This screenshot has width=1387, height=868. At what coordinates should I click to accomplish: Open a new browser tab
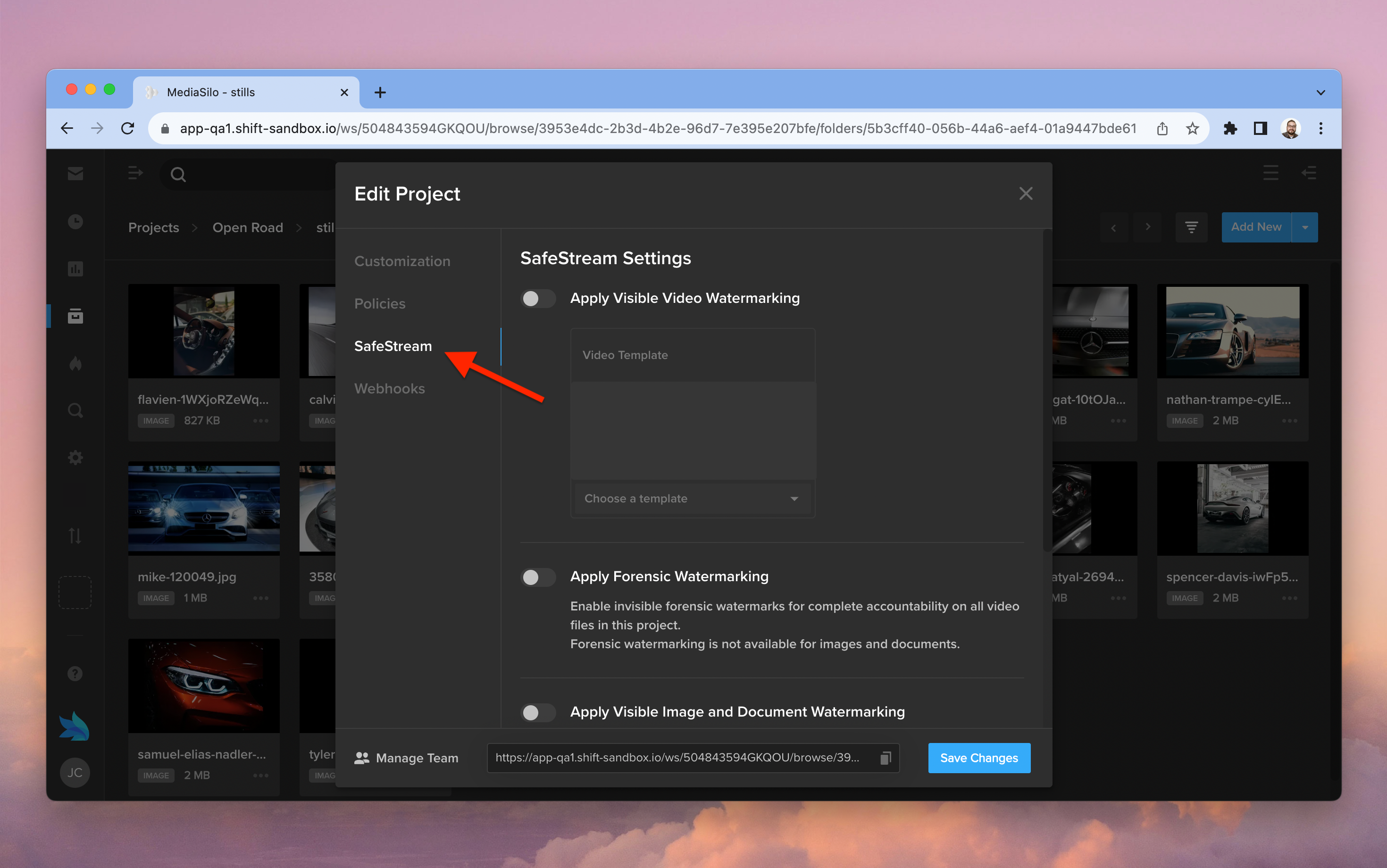pyautogui.click(x=380, y=92)
